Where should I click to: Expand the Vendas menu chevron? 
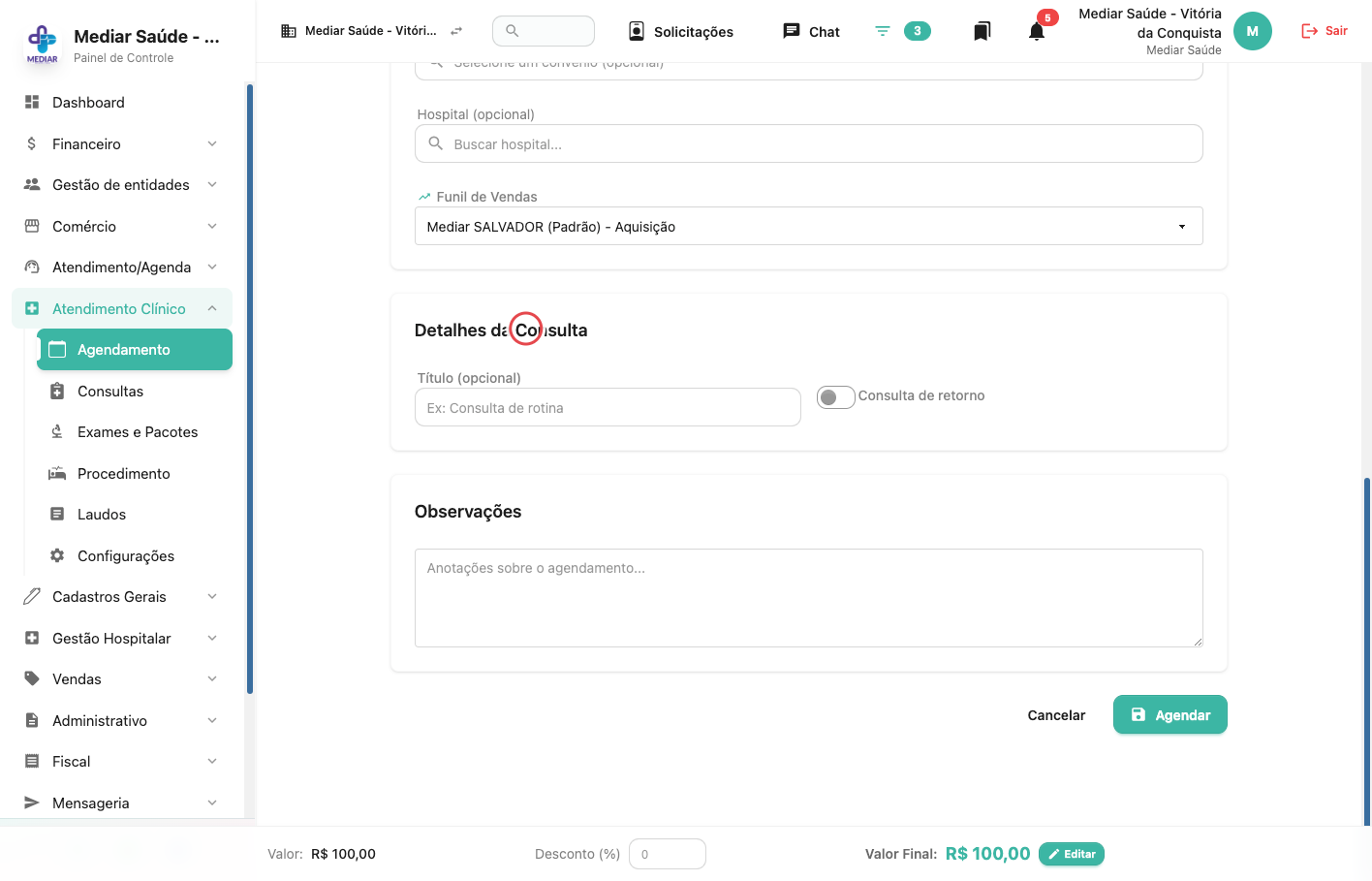(212, 678)
